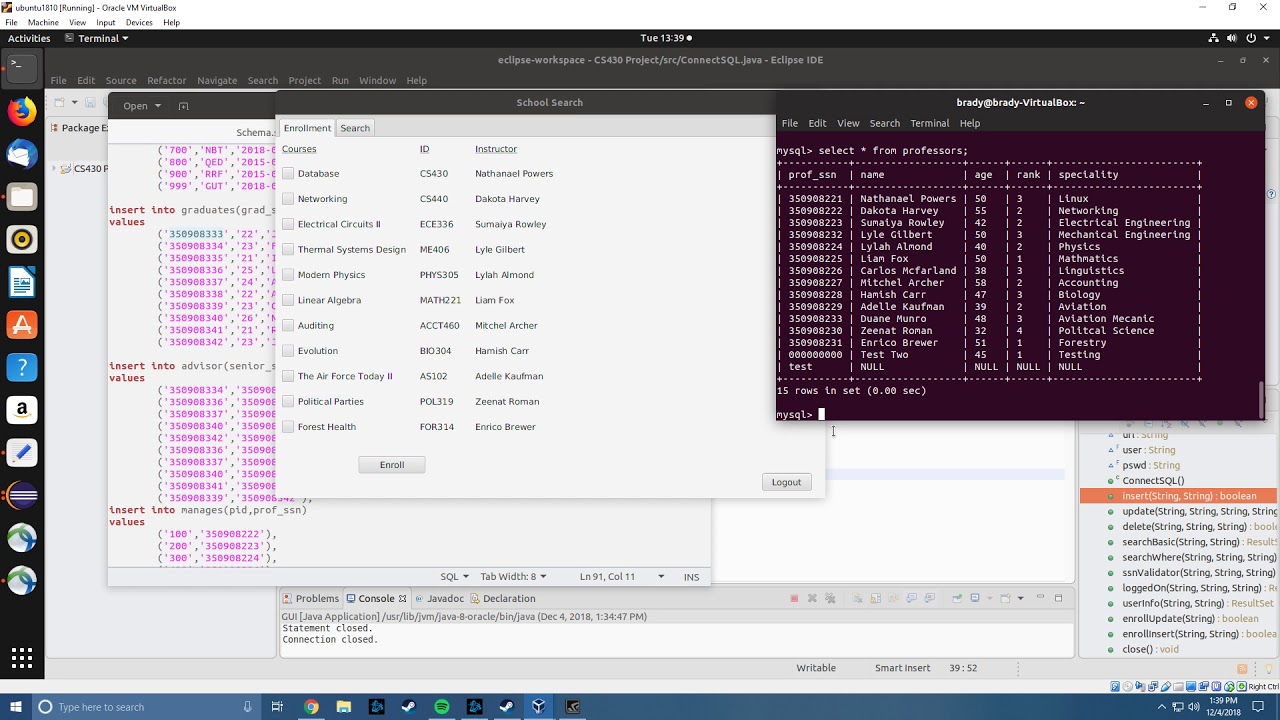1280x720 pixels.
Task: Click Activities in the top bar
Action: (29, 38)
